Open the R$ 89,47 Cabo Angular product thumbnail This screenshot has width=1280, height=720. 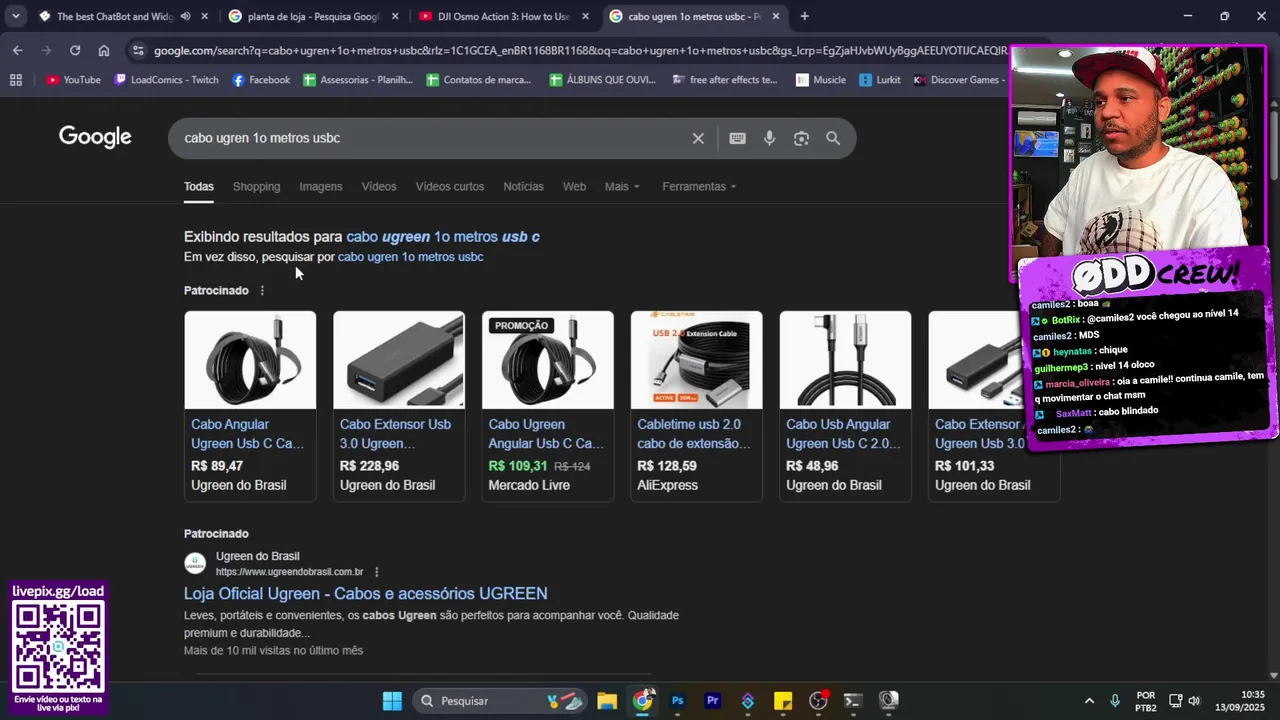coord(250,360)
